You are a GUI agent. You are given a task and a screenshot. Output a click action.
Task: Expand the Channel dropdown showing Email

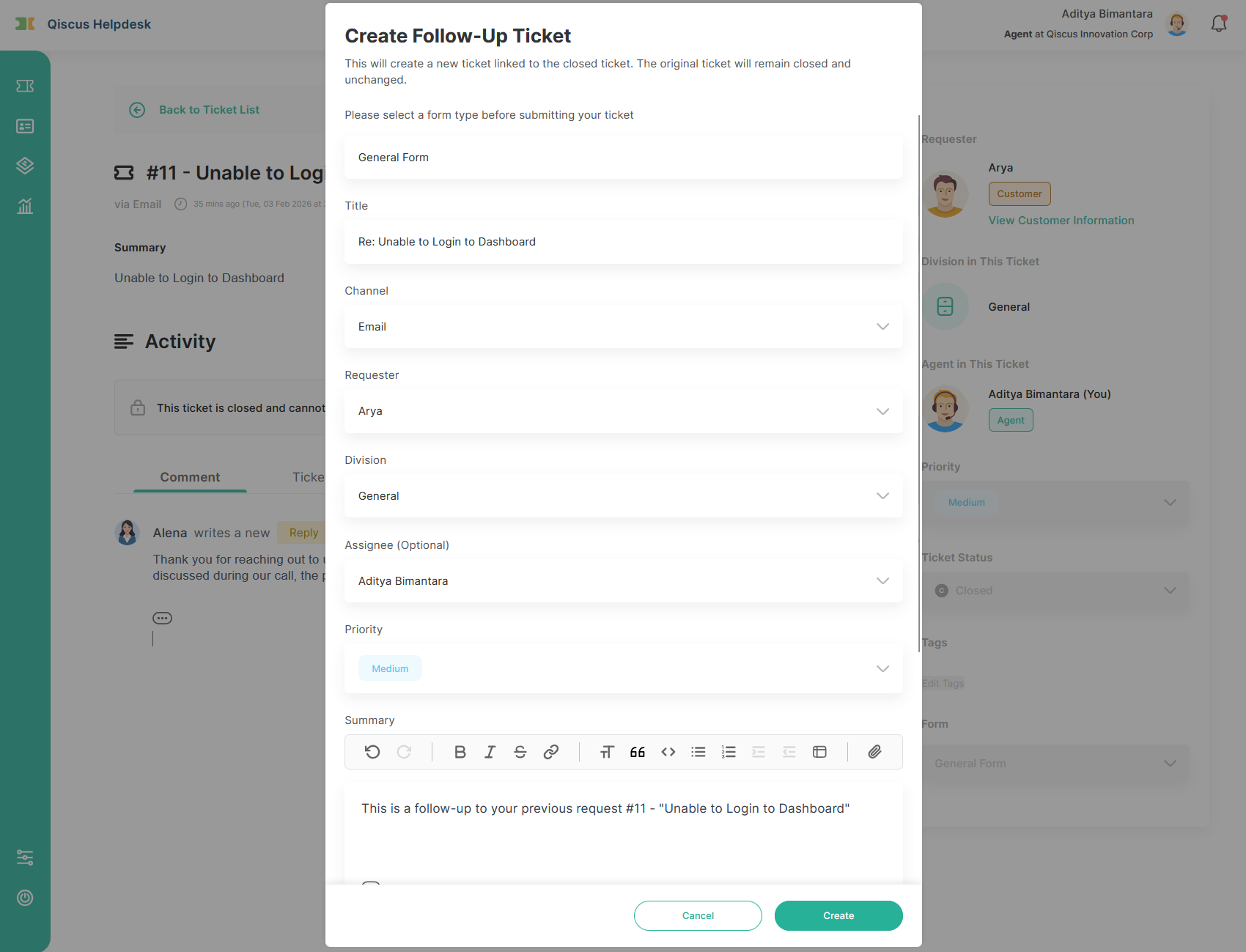tap(624, 327)
